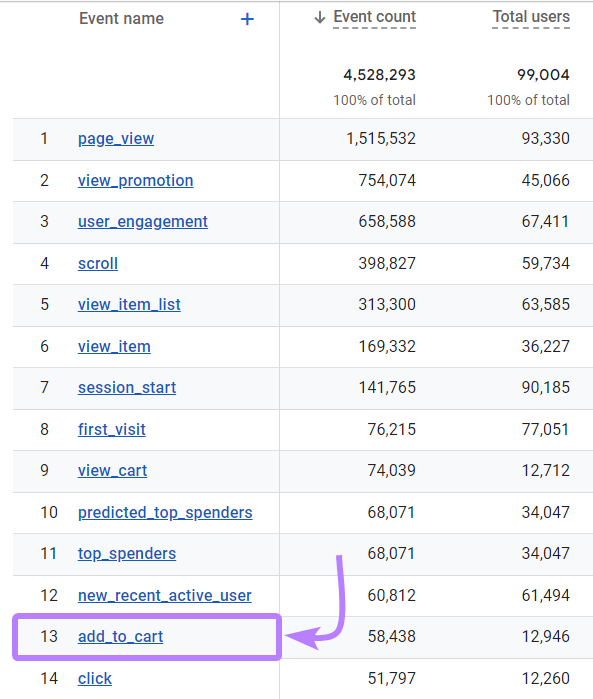Viewport: 593px width, 699px height.
Task: Sort by the Event count column header
Action: [x=375, y=17]
